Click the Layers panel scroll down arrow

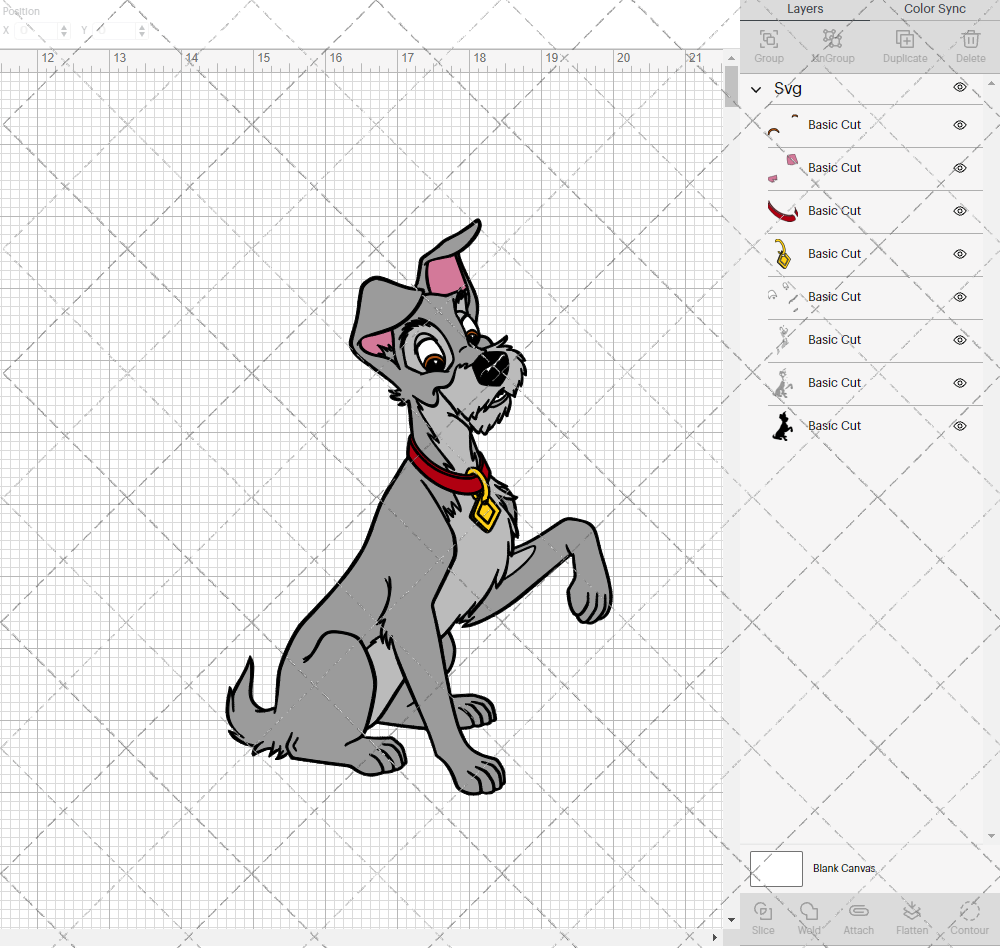click(990, 836)
